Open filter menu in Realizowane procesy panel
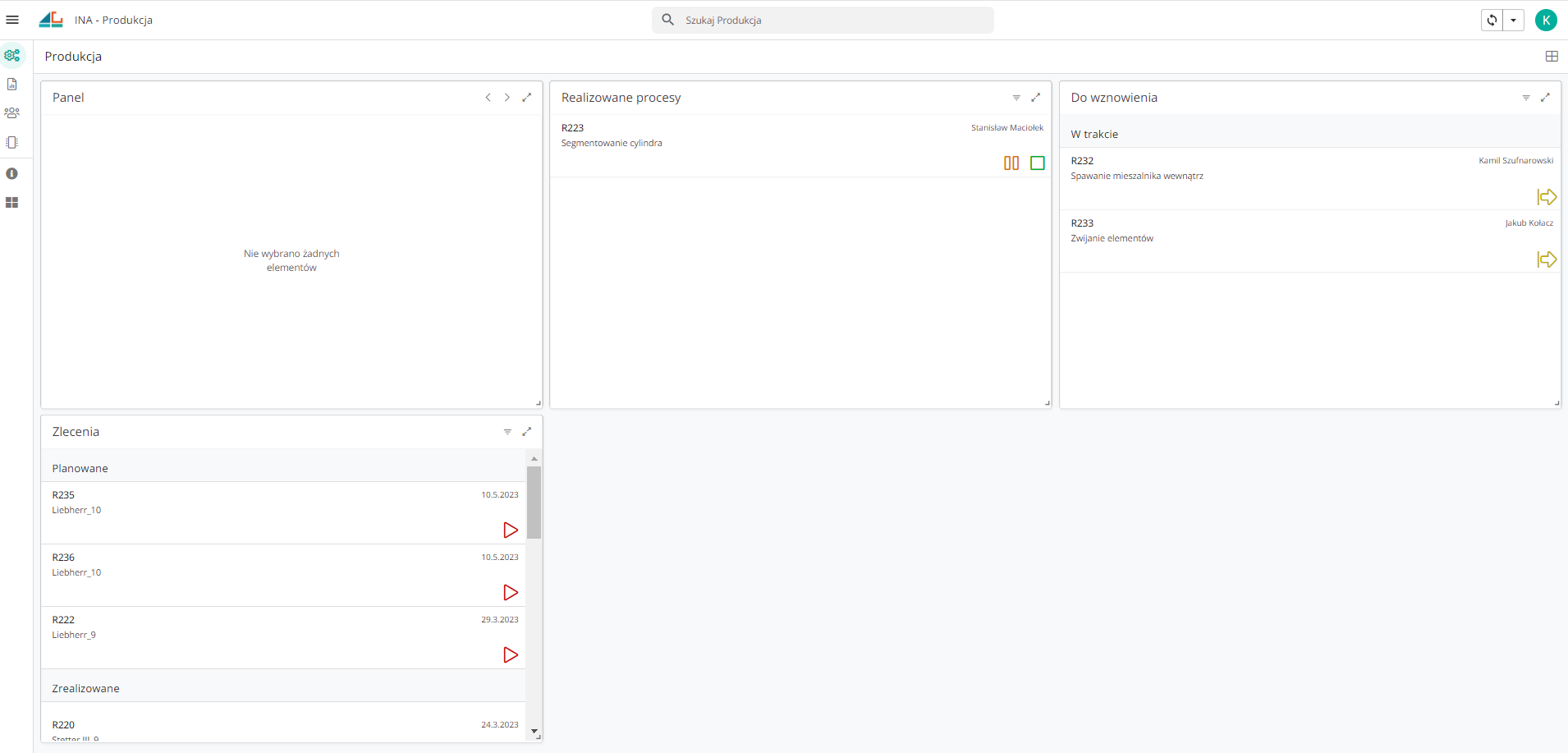 (x=1016, y=98)
